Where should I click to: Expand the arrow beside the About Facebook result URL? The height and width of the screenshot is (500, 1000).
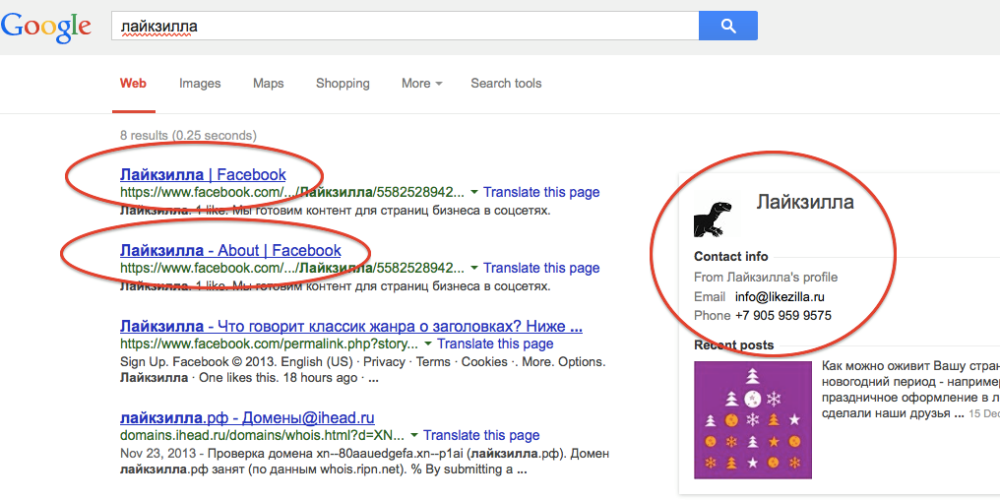(474, 268)
